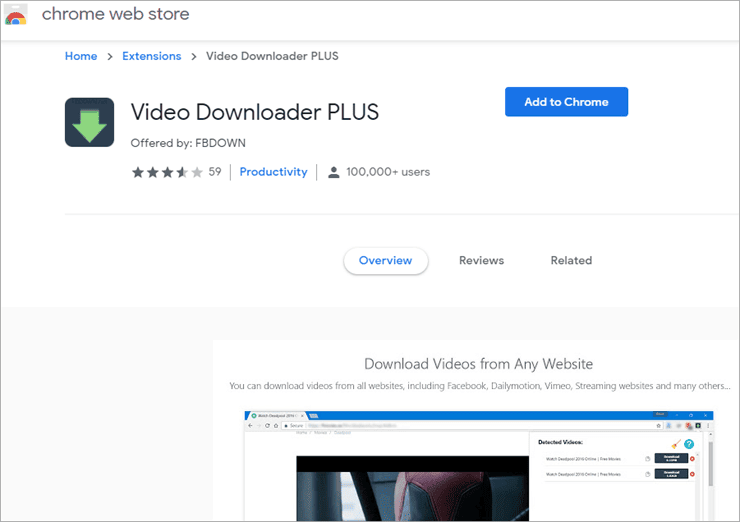Click 'Detected Videos:' label in preview
This screenshot has width=740, height=522.
pos(560,442)
